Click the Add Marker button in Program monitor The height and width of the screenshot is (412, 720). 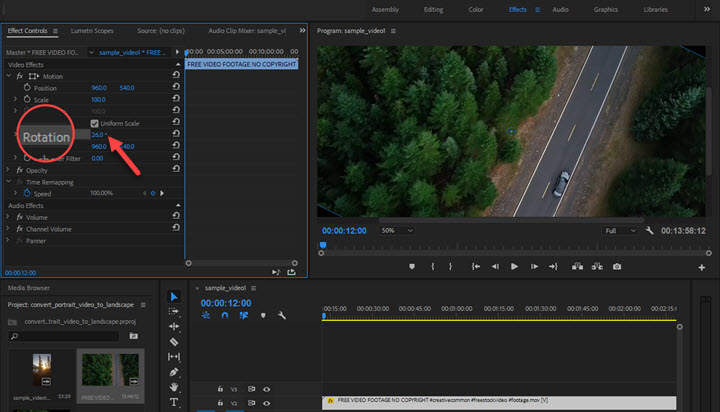coord(411,266)
